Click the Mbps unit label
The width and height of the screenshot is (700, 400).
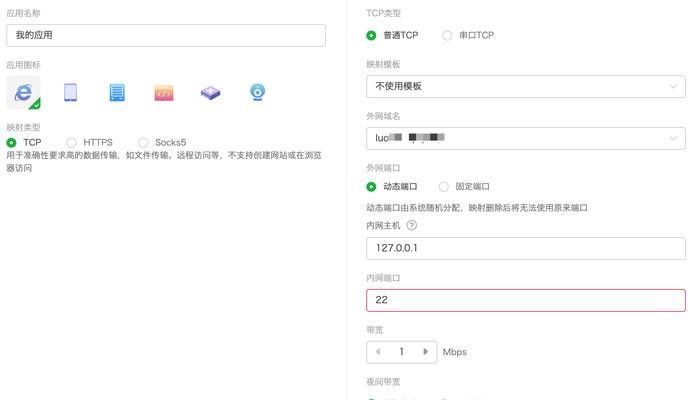click(454, 352)
